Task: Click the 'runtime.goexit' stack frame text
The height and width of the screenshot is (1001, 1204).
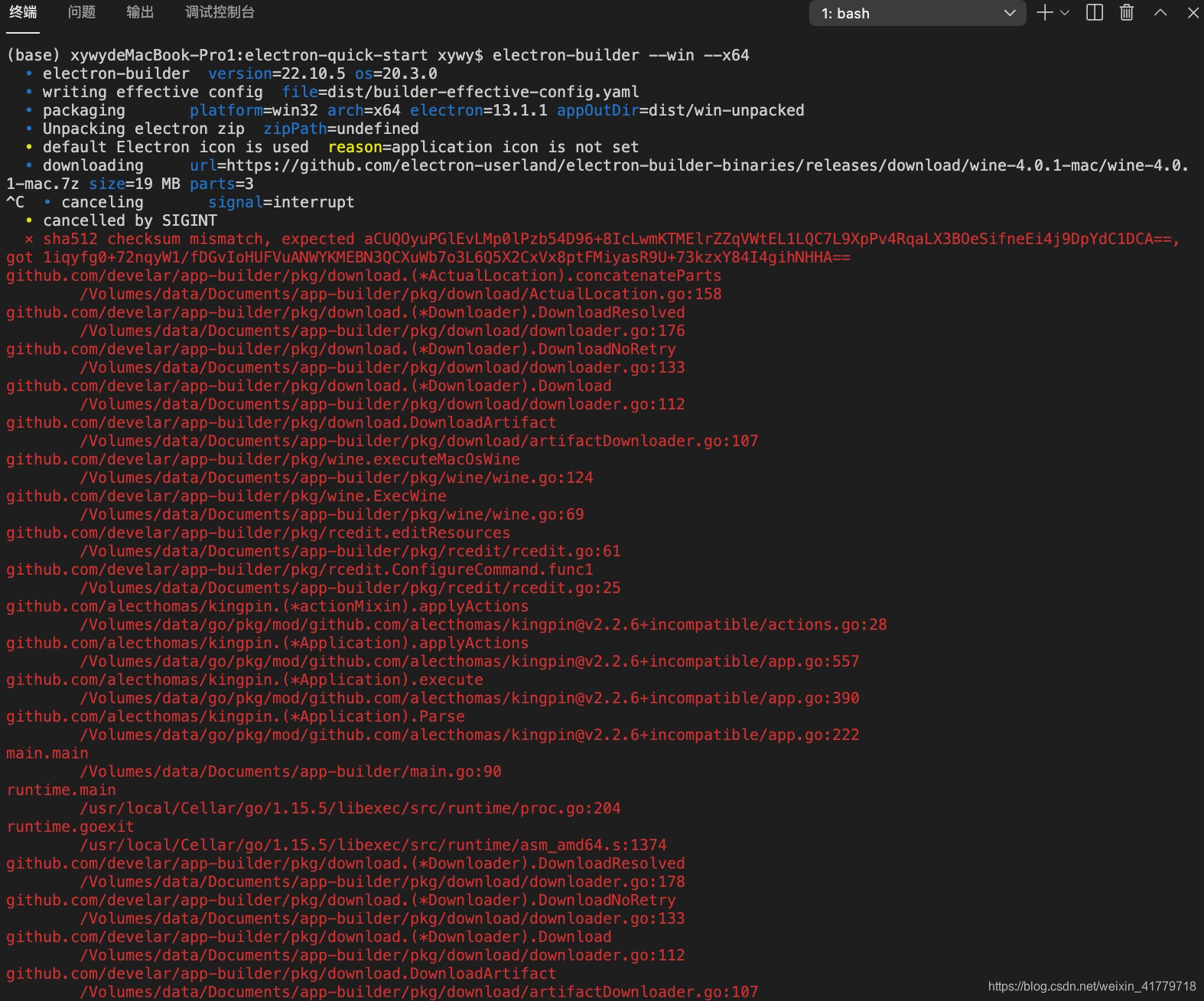Action: pyautogui.click(x=70, y=827)
